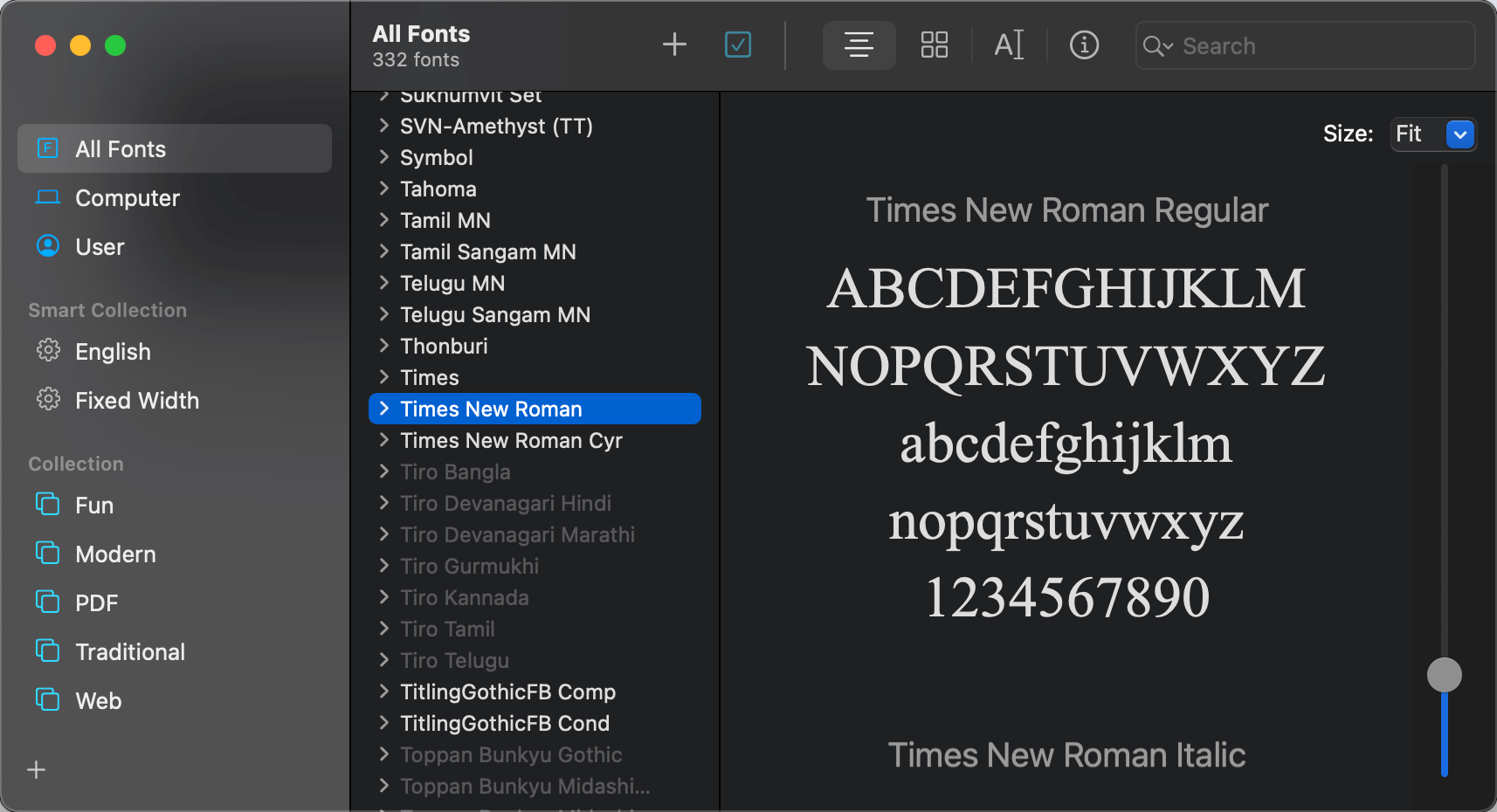This screenshot has height=812, width=1497.
Task: Open the search options magnifier dropdown
Action: [1158, 46]
